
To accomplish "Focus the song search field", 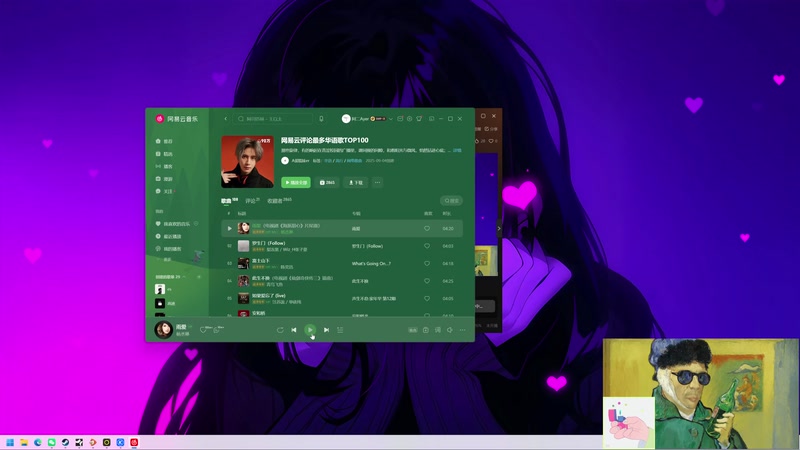I will [x=273, y=119].
